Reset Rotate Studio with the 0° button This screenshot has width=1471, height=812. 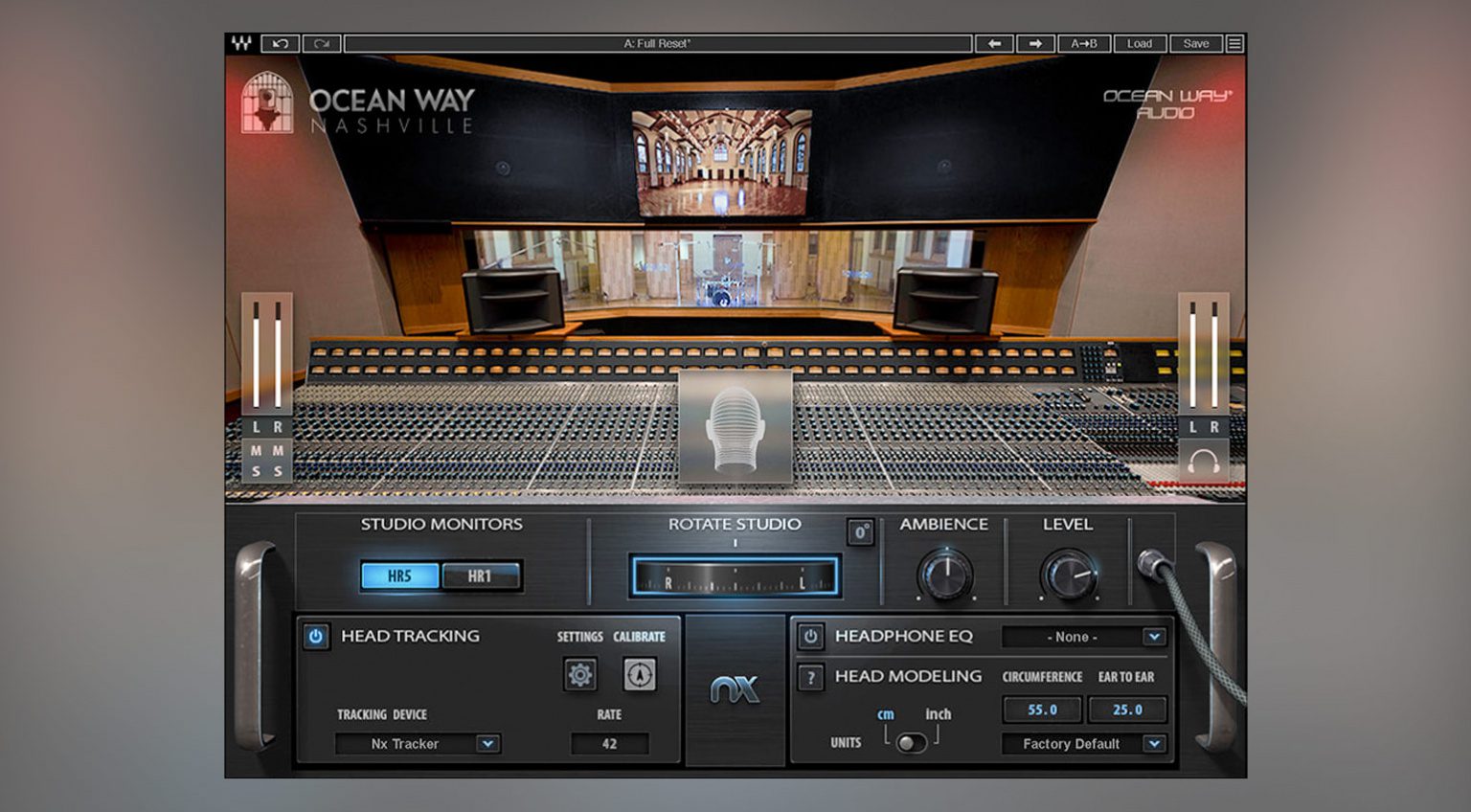click(859, 531)
